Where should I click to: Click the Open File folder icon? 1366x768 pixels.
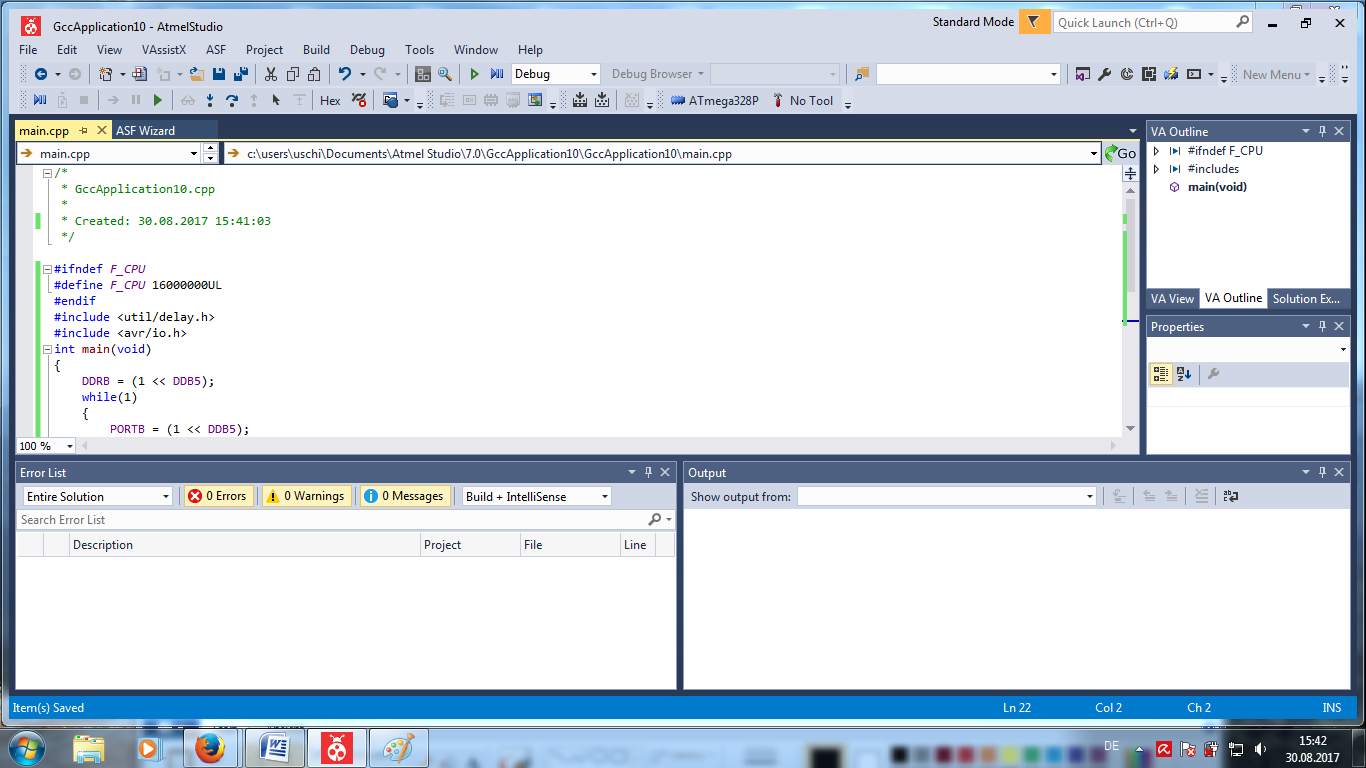[197, 74]
